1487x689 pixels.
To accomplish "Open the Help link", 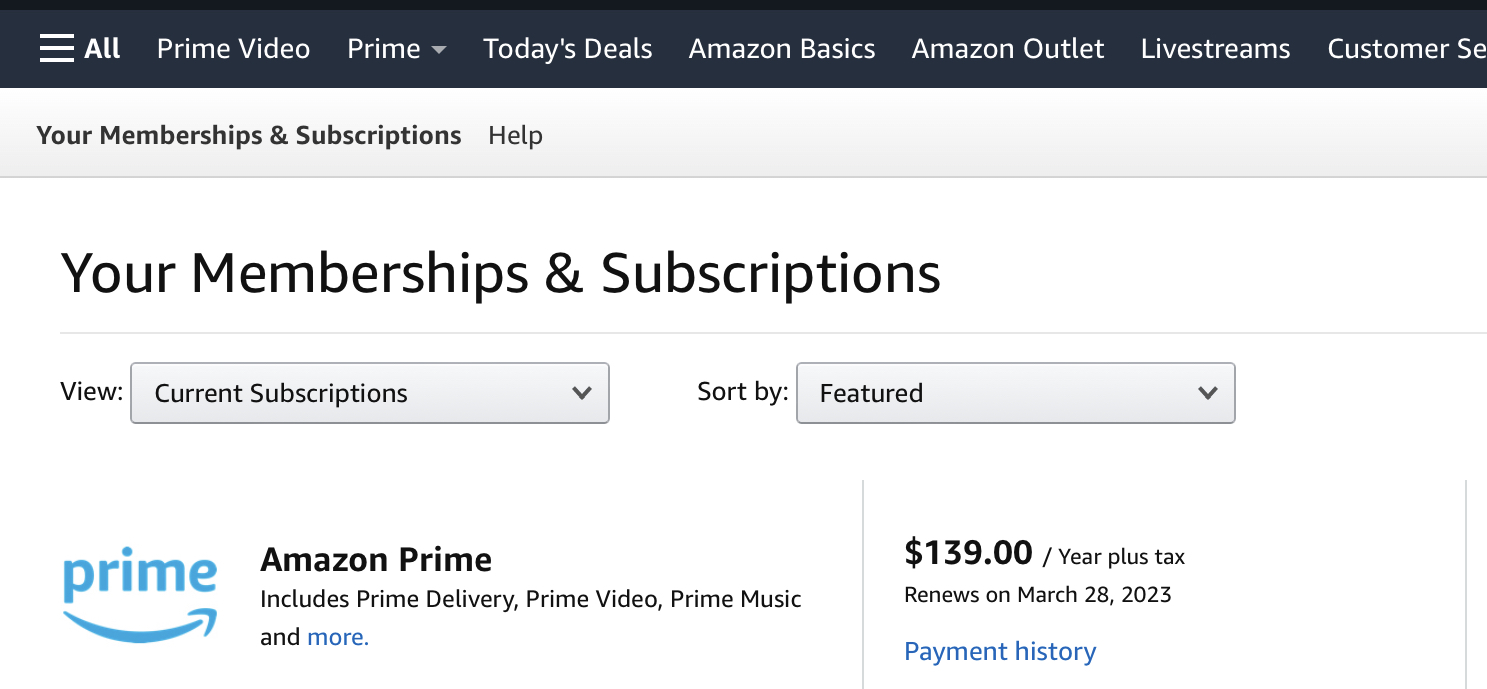I will [x=515, y=134].
